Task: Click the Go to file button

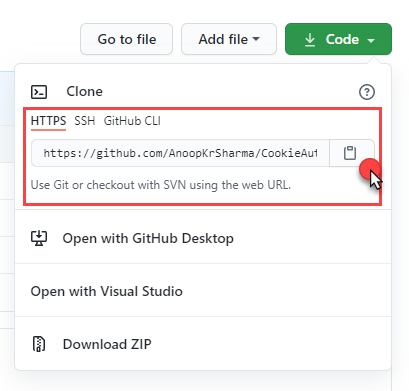Action: 126,39
